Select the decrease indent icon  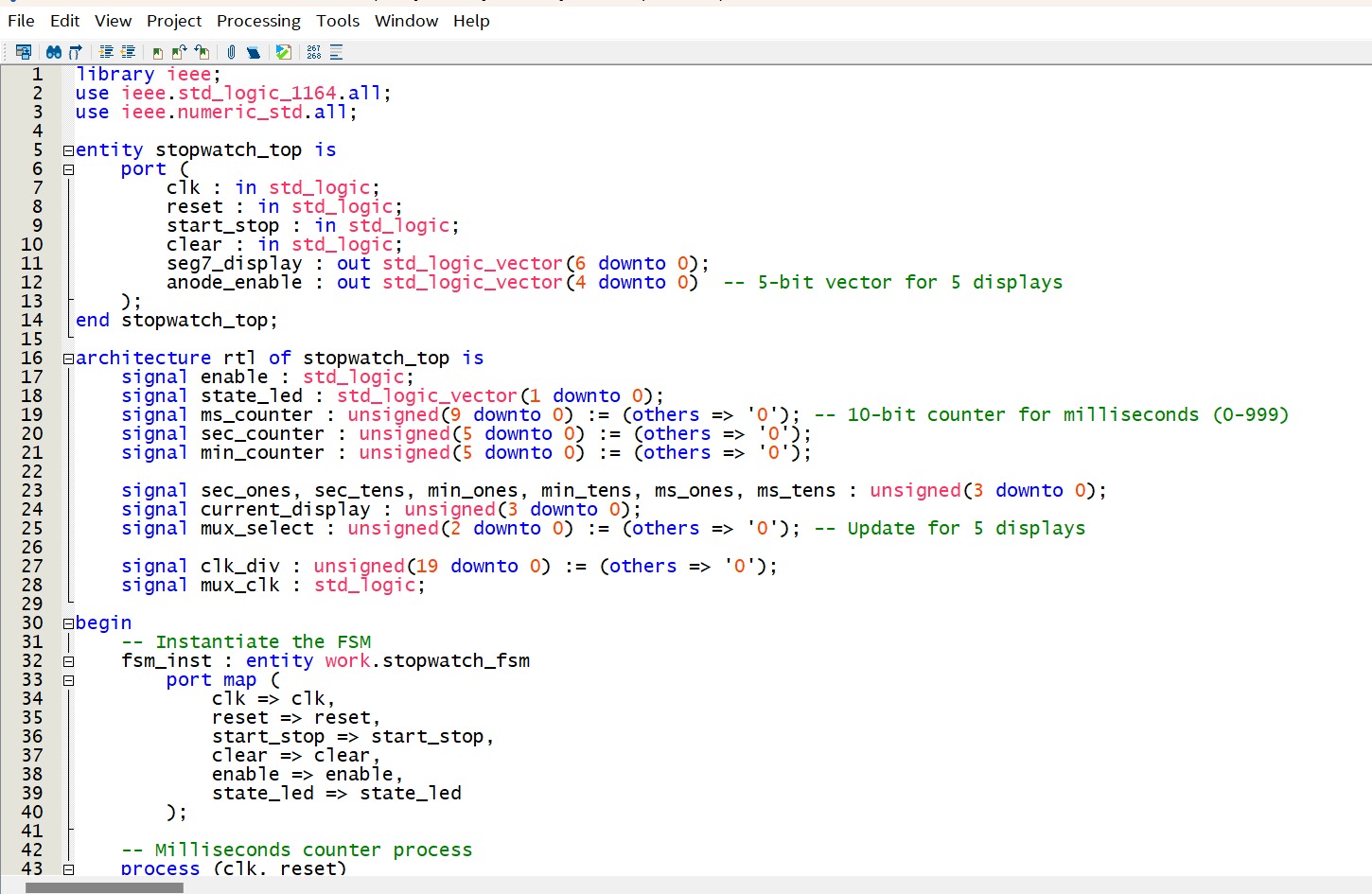[130, 51]
